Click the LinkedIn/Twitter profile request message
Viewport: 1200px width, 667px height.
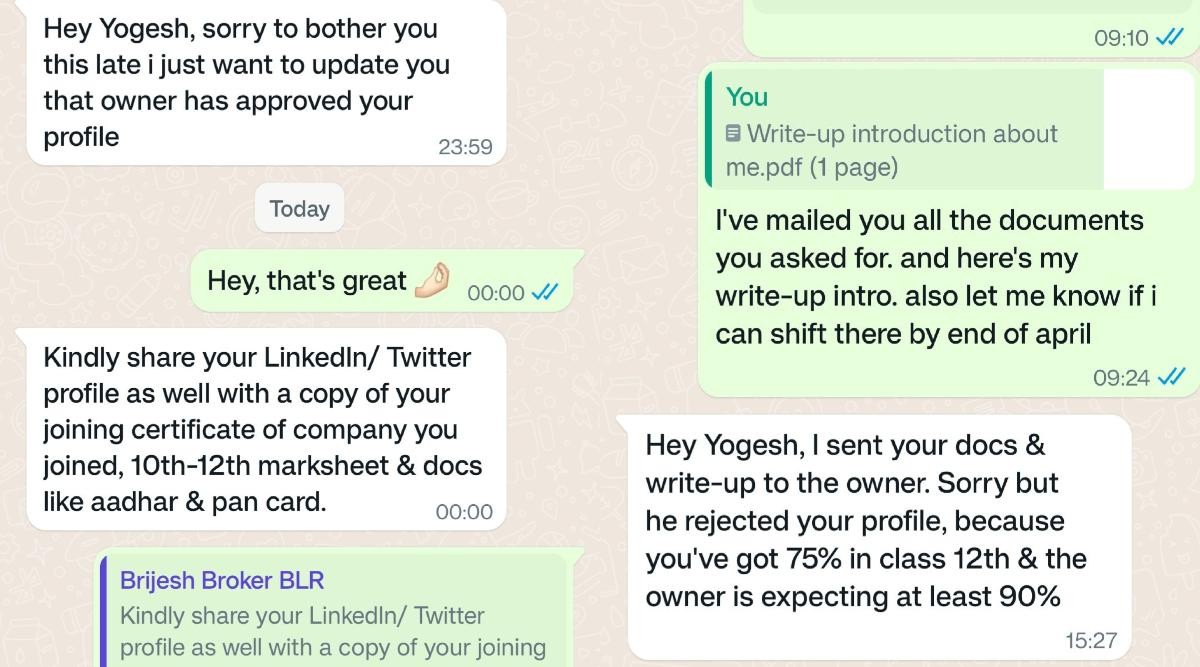(x=262, y=429)
